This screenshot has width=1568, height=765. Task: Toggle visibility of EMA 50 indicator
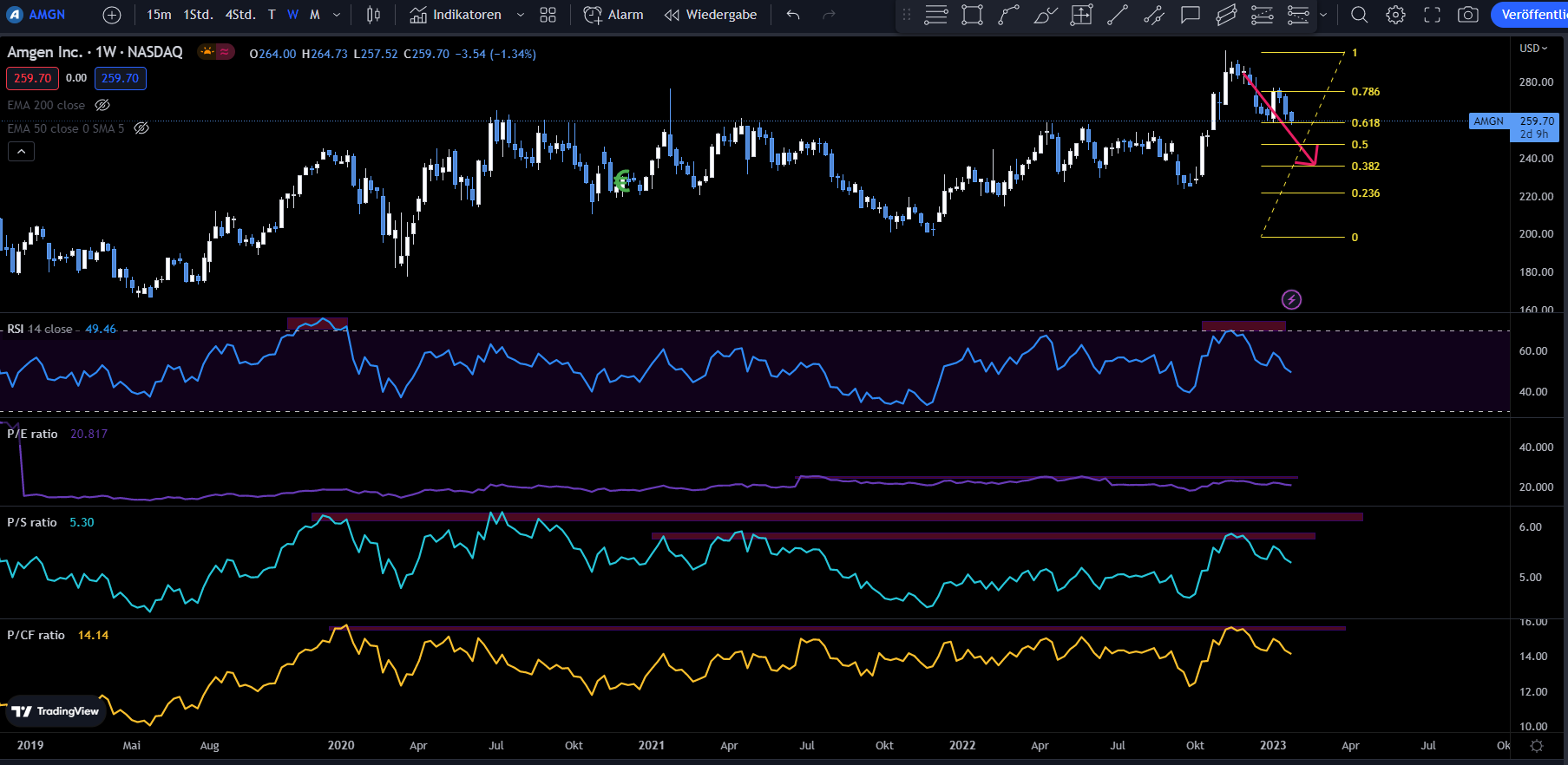coord(141,128)
